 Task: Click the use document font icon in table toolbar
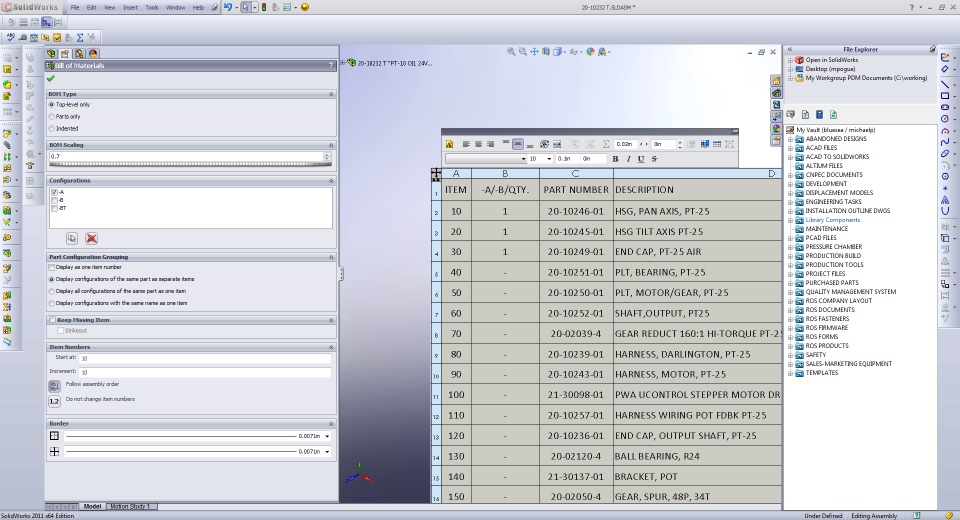pos(449,145)
